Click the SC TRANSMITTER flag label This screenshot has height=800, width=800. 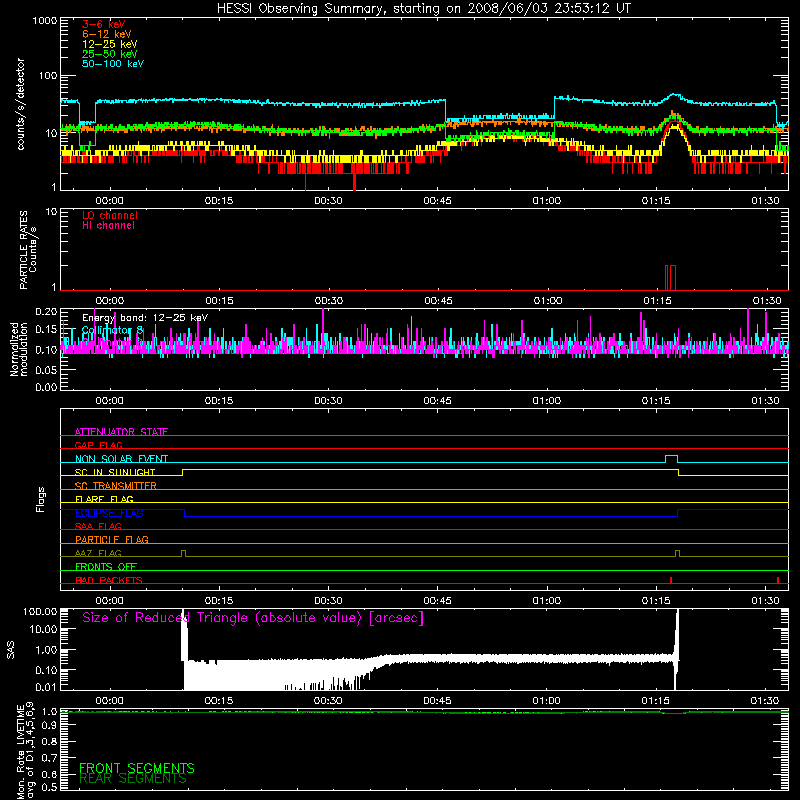(116, 486)
